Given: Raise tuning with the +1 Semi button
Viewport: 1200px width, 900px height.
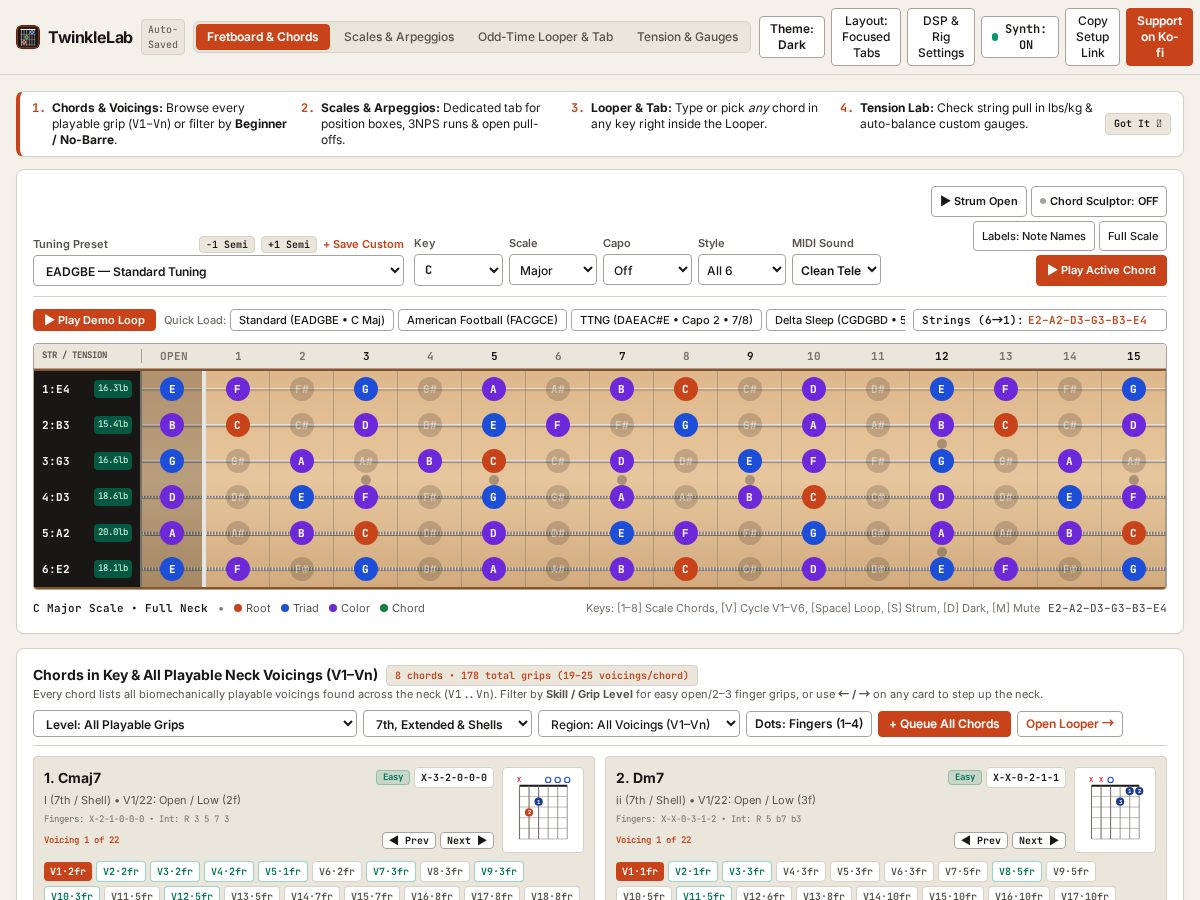Looking at the screenshot, I should point(289,244).
